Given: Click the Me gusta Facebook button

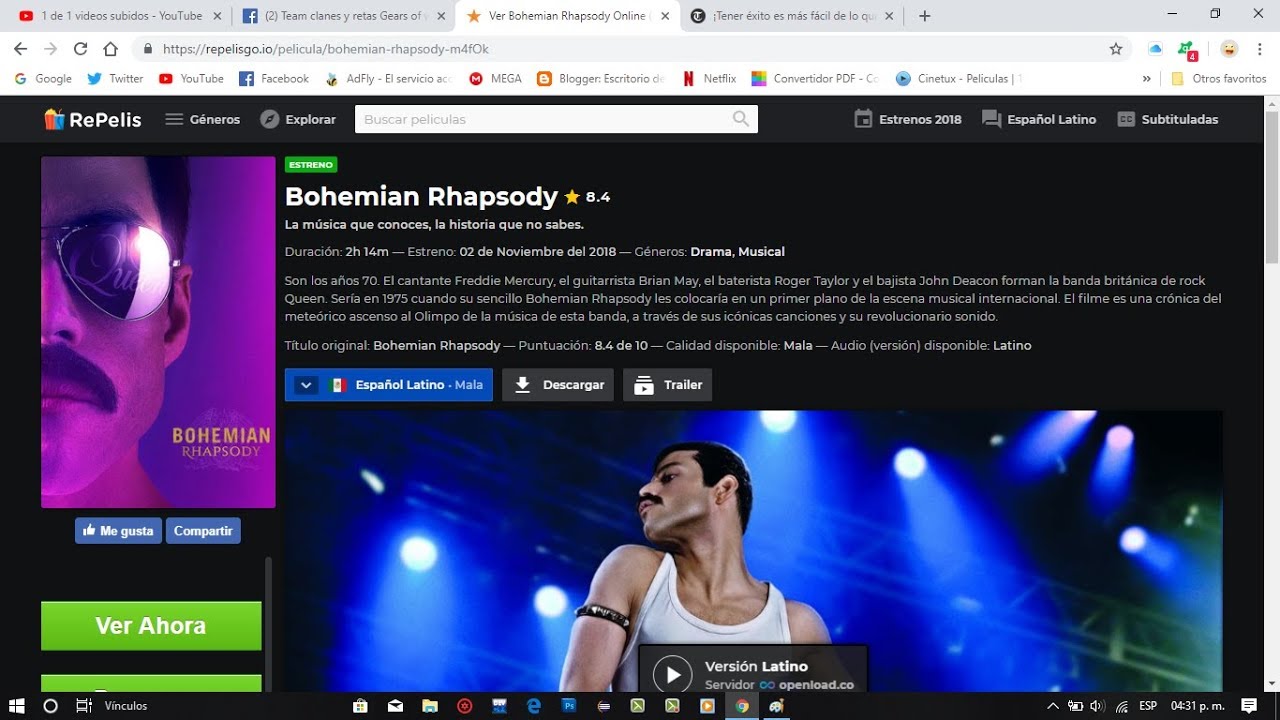Looking at the screenshot, I should 118,531.
